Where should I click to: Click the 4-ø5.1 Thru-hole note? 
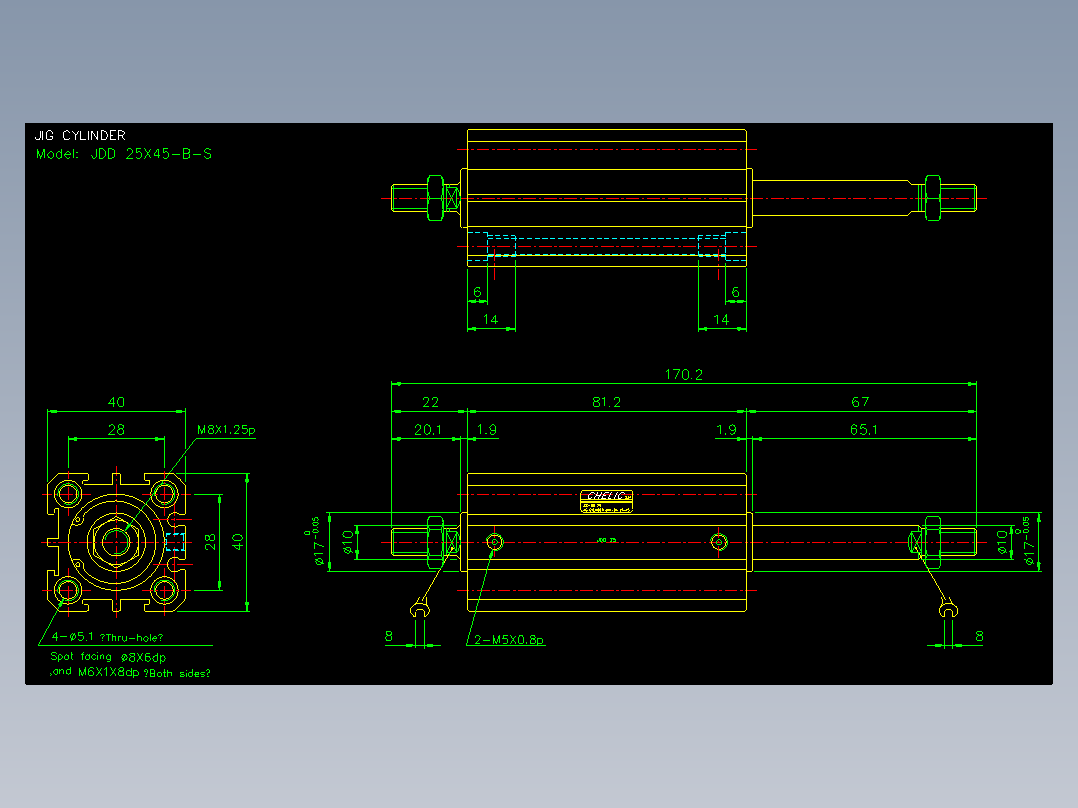[x=107, y=637]
